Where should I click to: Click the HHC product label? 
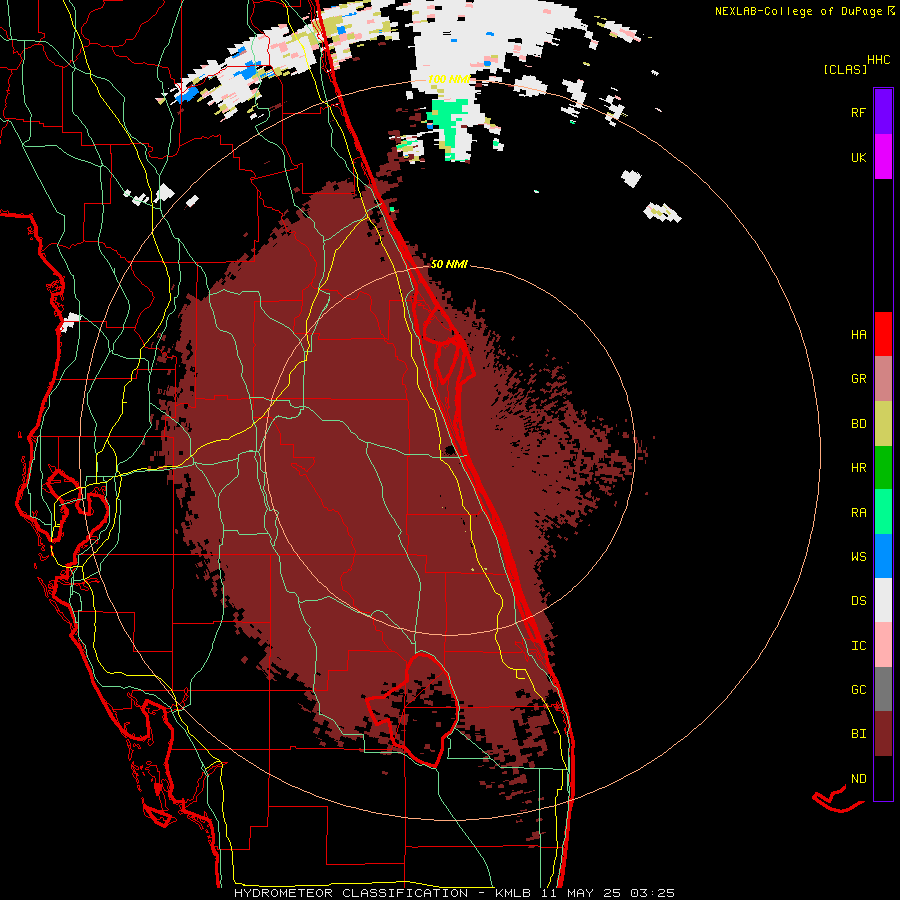tap(879, 60)
